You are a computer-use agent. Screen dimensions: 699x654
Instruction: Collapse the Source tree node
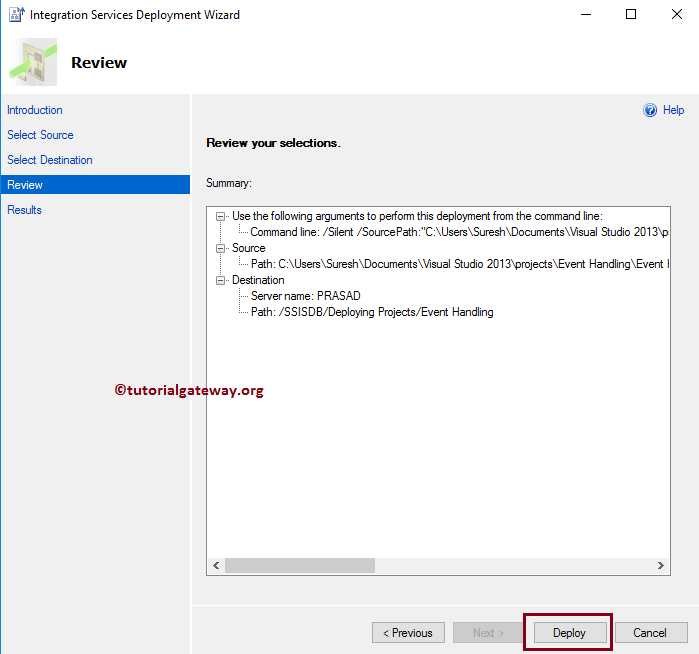tap(220, 248)
